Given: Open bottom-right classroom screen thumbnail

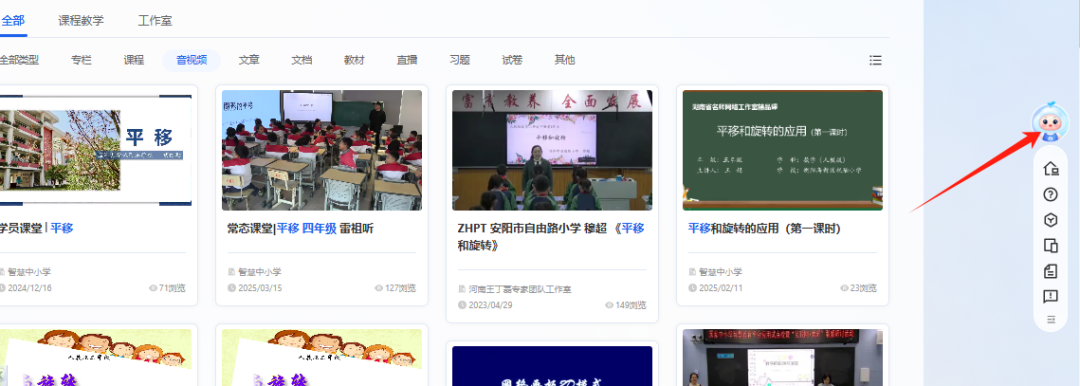Looking at the screenshot, I should 782,357.
